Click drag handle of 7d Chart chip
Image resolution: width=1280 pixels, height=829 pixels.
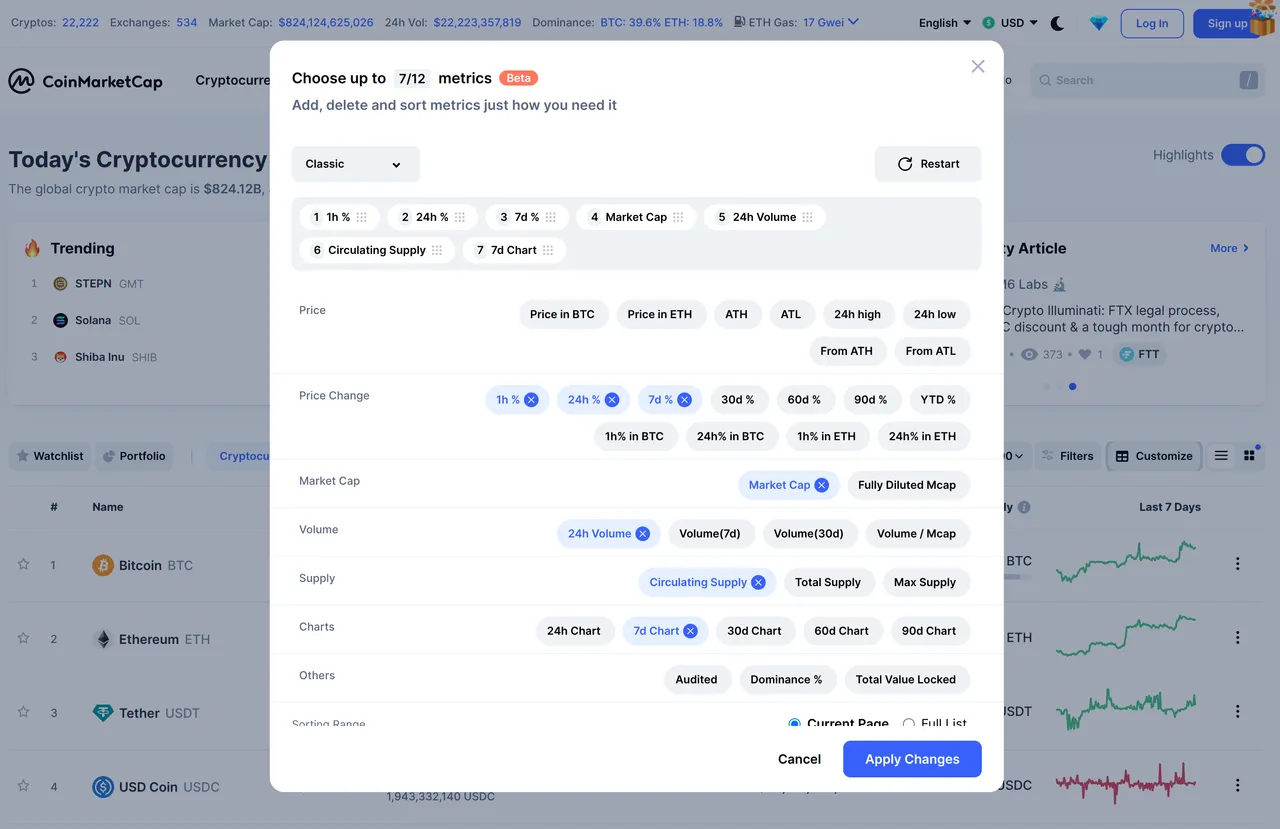[x=548, y=250]
